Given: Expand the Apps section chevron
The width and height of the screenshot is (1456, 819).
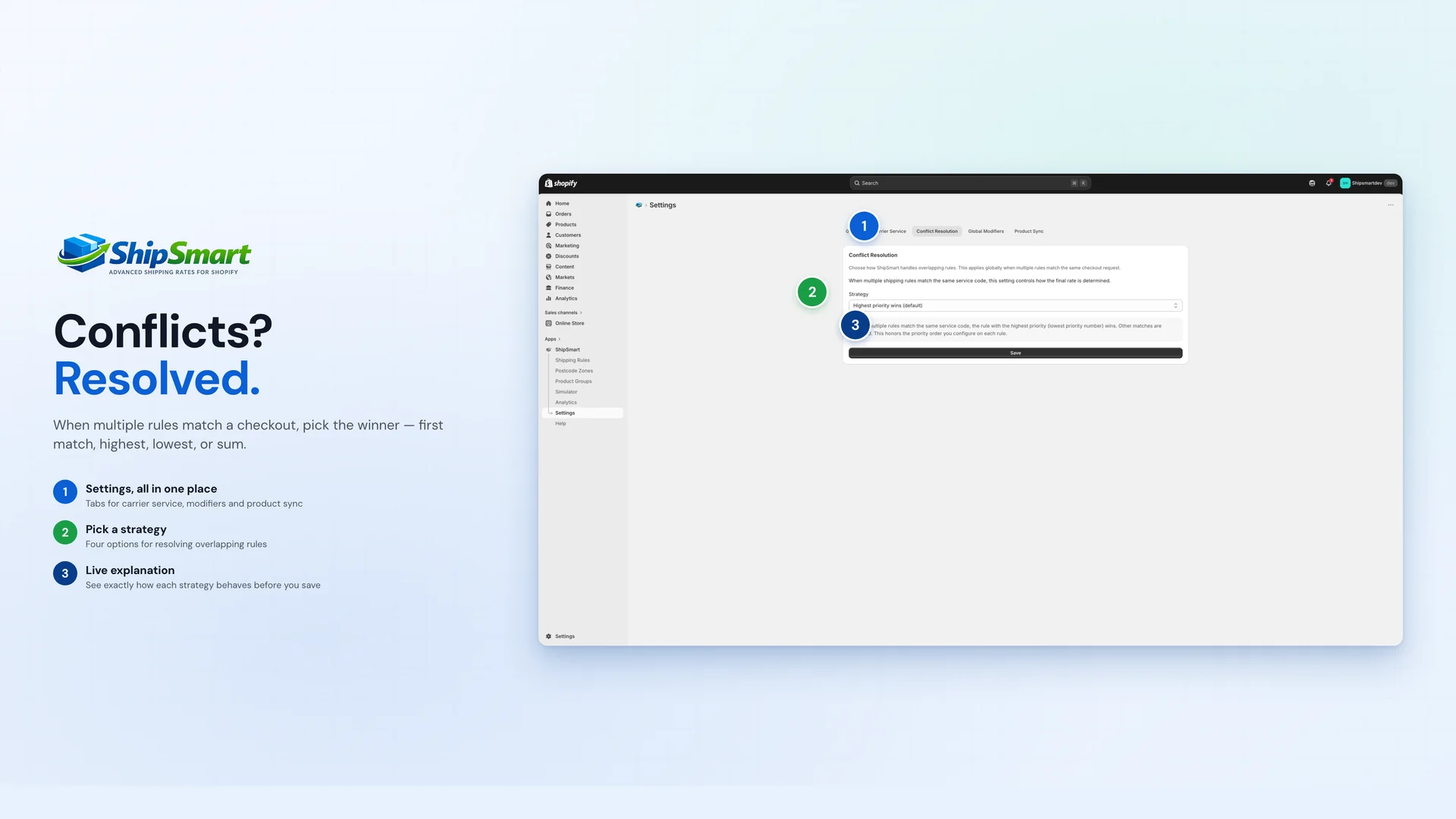Looking at the screenshot, I should point(559,340).
